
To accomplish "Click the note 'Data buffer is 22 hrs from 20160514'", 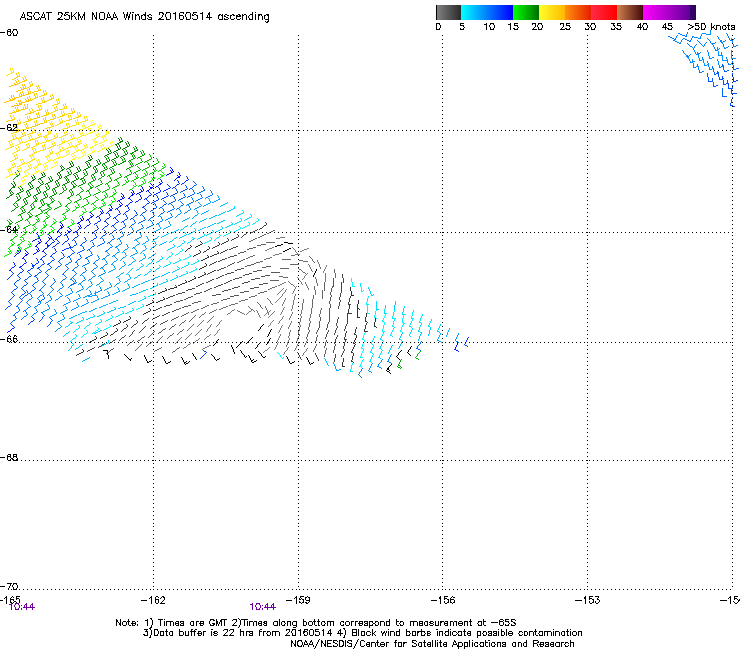I will [x=243, y=633].
